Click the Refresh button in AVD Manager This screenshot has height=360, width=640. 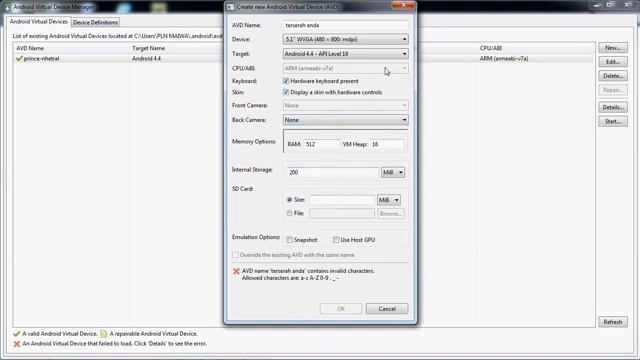click(x=613, y=322)
